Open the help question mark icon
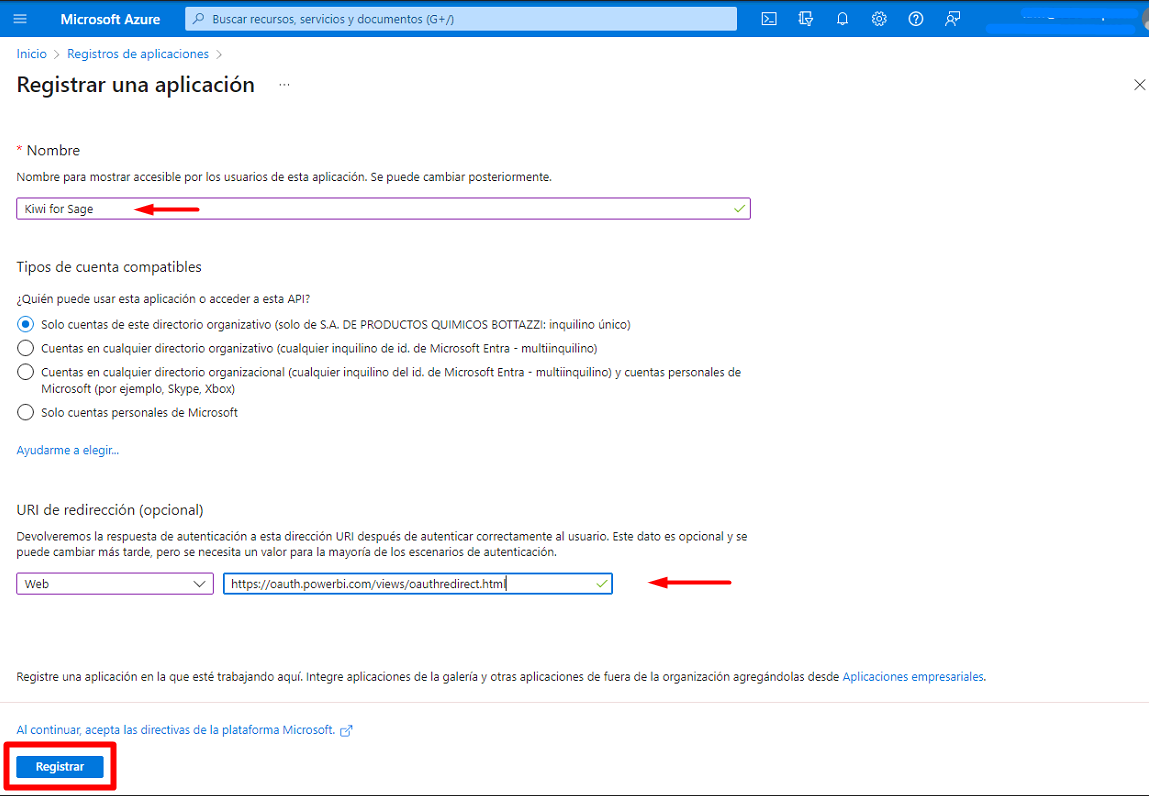Image resolution: width=1149 pixels, height=796 pixels. pyautogui.click(x=915, y=19)
